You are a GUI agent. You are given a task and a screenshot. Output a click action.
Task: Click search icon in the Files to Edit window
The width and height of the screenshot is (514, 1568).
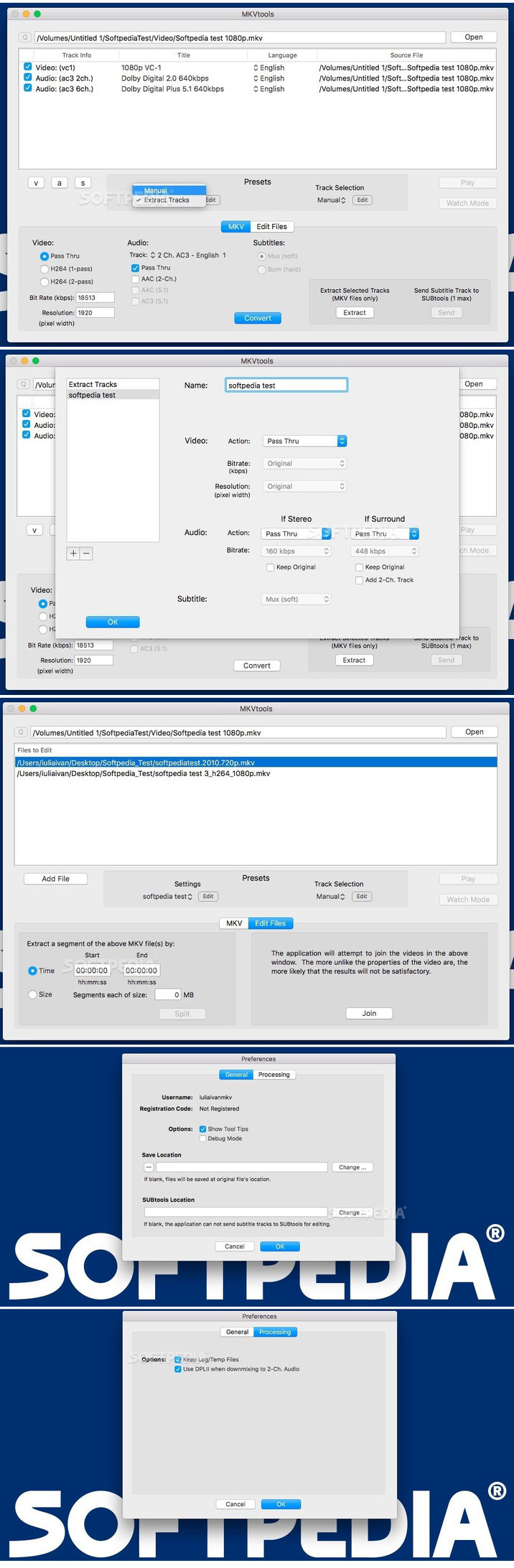click(x=22, y=732)
